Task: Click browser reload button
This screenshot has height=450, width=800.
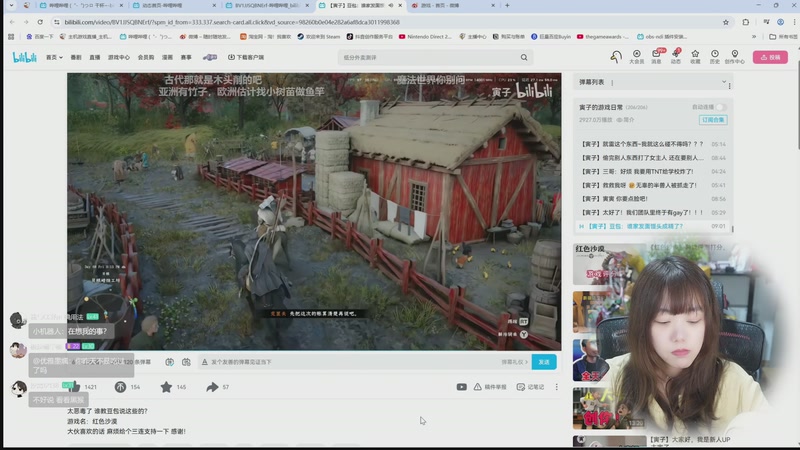Action: click(40, 22)
